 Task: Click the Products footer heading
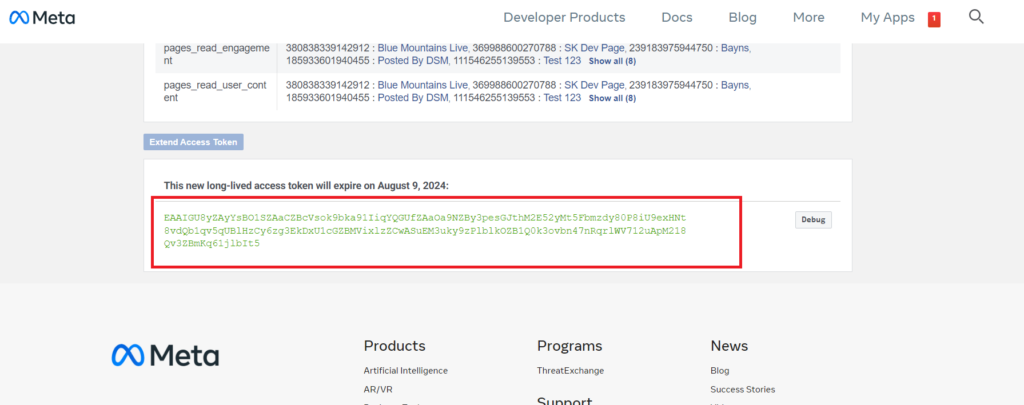pyautogui.click(x=394, y=346)
